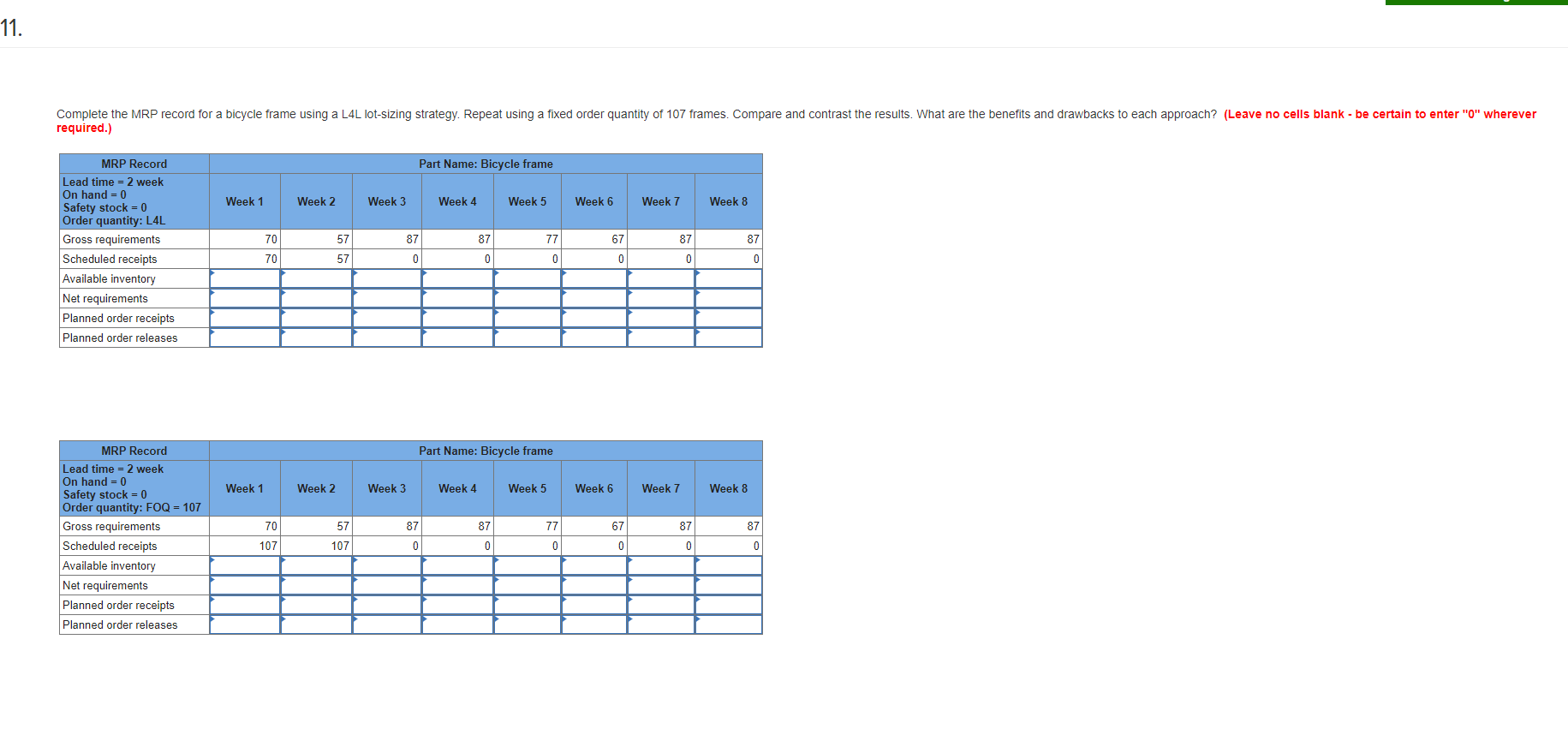Click FOQ Scheduled receipts value 107 in Week 2
Image resolution: width=1568 pixels, height=729 pixels.
(x=340, y=546)
